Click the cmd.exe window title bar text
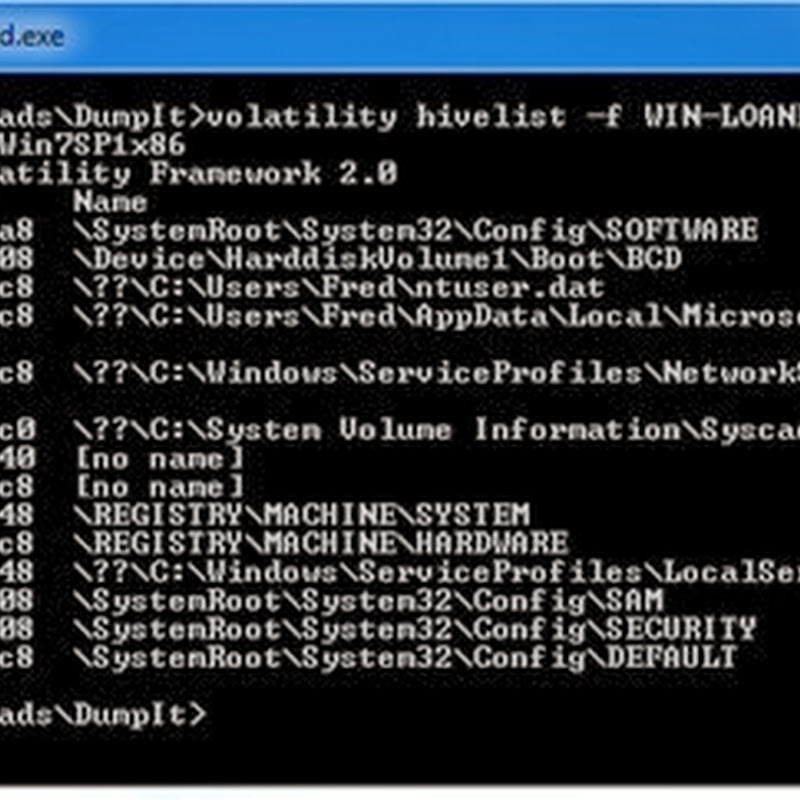The height and width of the screenshot is (800, 800). click(x=32, y=38)
